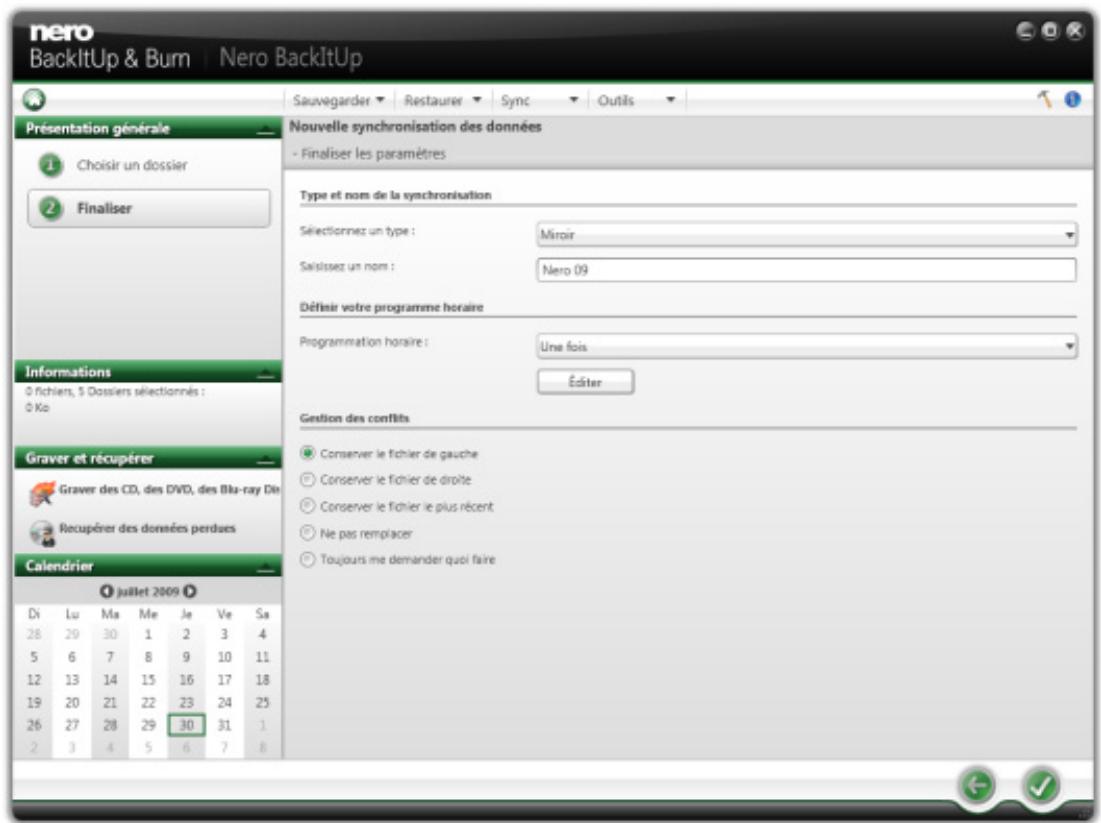This screenshot has height=823, width=1101.
Task: Open the Outils menu
Action: pyautogui.click(x=635, y=100)
